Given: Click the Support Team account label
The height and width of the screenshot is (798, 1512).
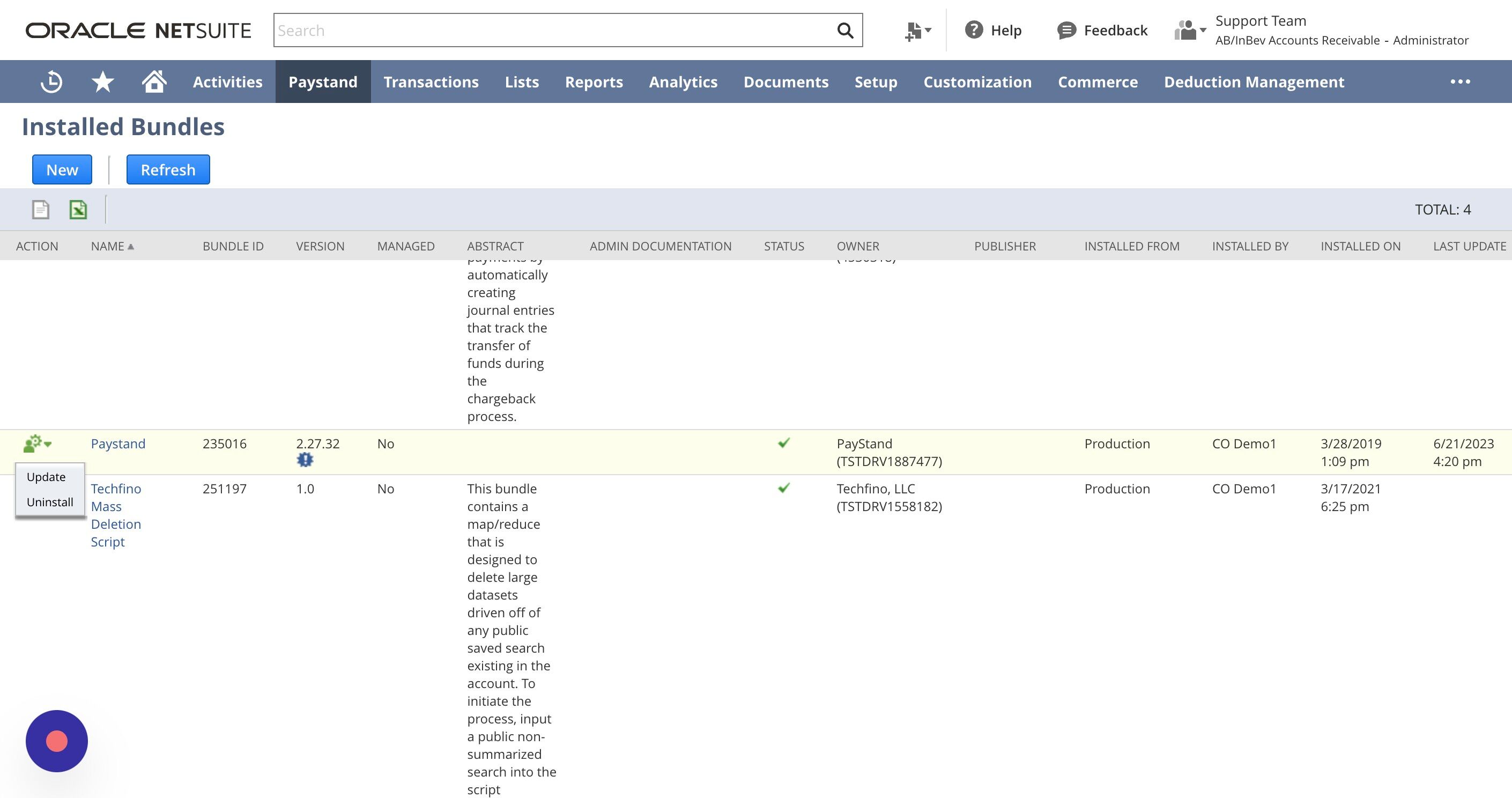Looking at the screenshot, I should pos(1261,21).
